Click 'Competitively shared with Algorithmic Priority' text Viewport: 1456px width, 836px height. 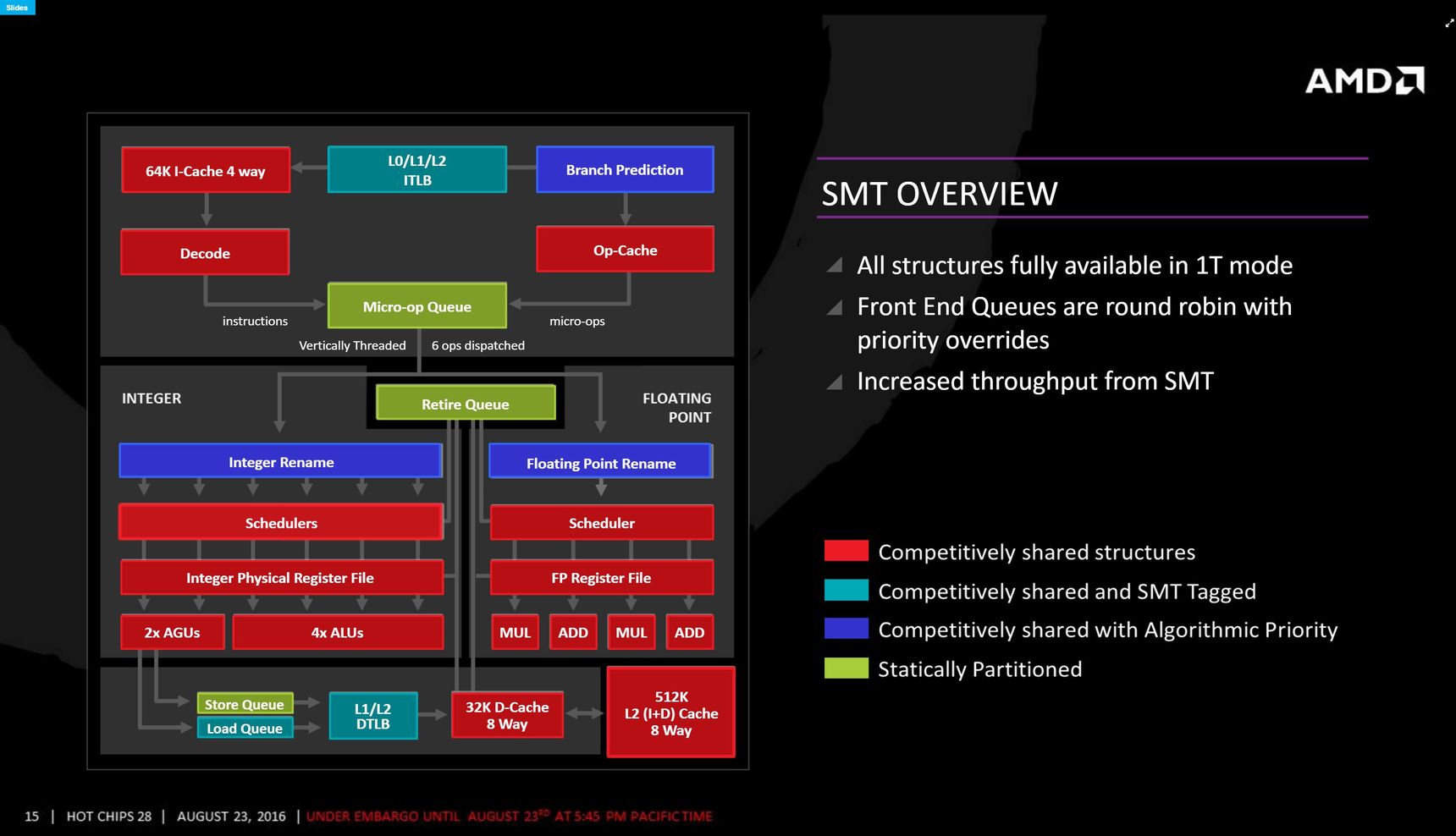point(1107,630)
